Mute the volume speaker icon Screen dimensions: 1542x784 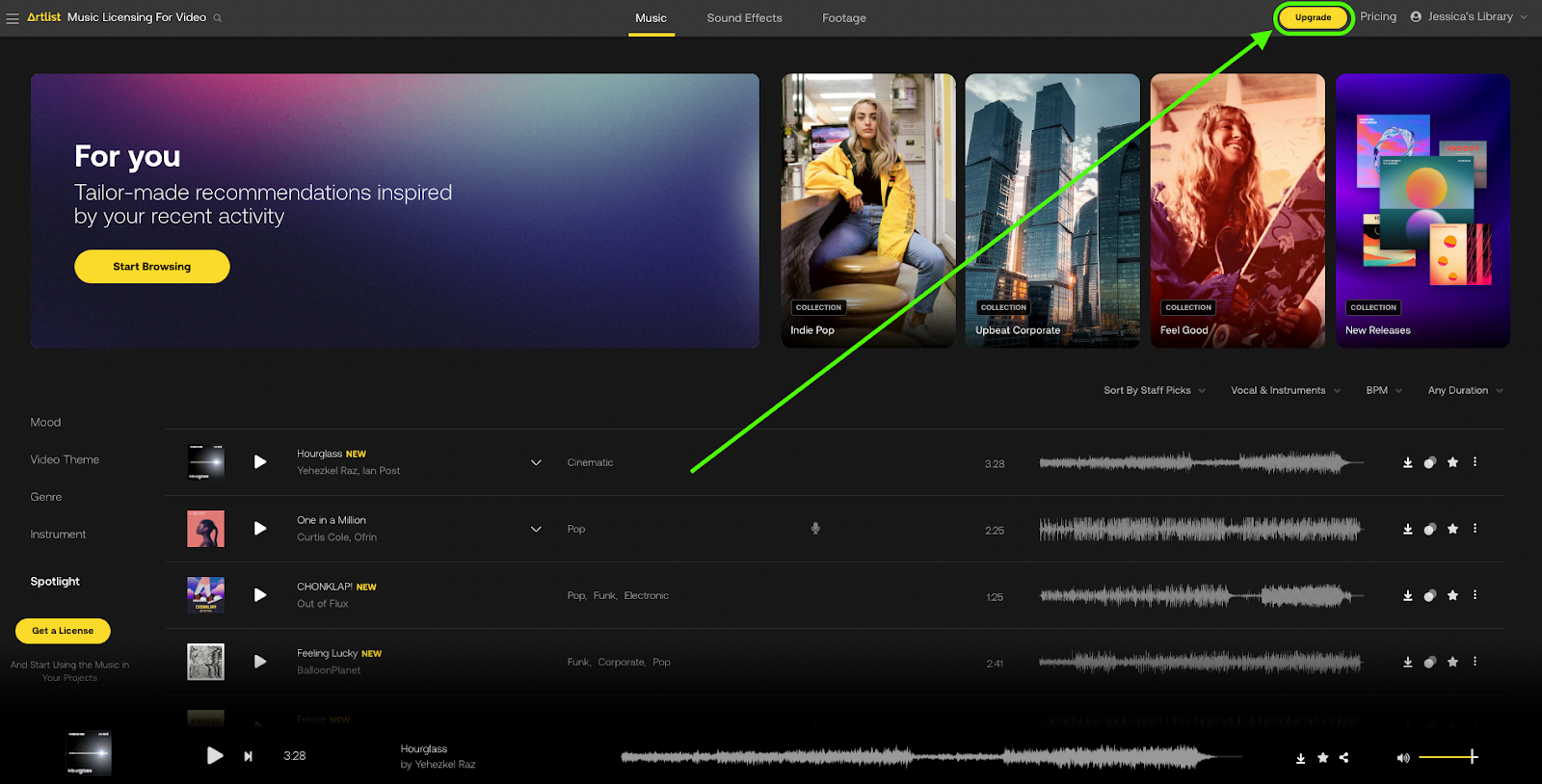1403,758
